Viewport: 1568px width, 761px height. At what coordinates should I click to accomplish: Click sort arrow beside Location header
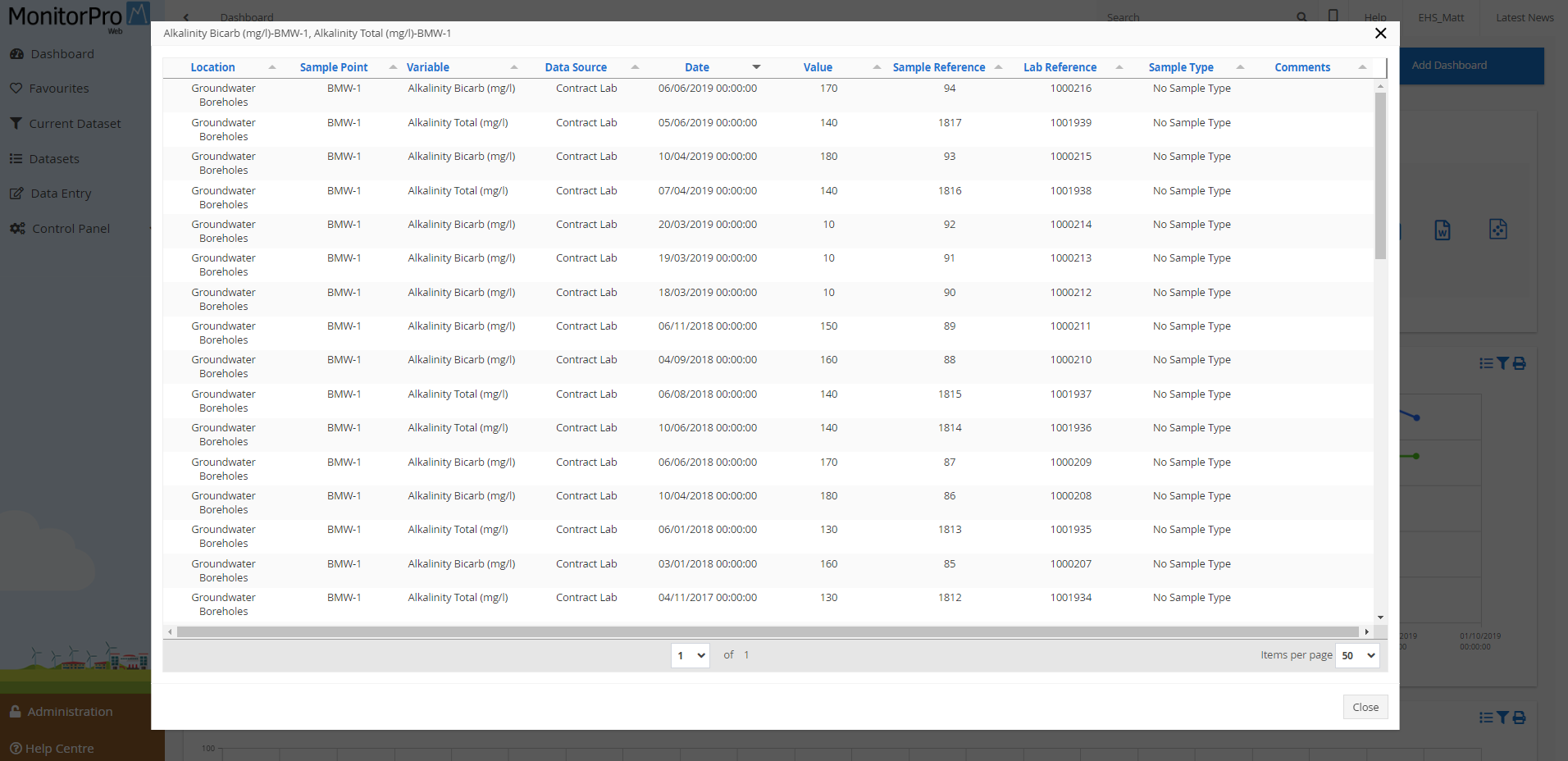pyautogui.click(x=272, y=67)
